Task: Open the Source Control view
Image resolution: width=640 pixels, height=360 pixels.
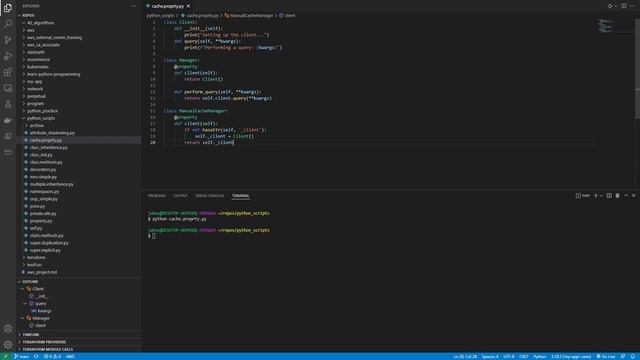Action: [x=8, y=40]
